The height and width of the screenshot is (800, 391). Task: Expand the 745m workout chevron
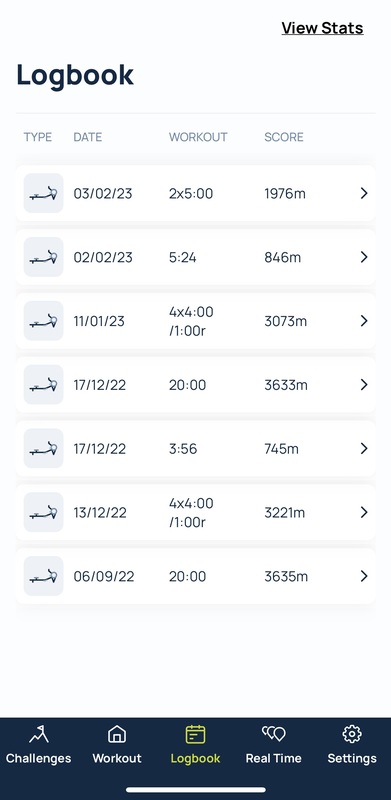[364, 448]
